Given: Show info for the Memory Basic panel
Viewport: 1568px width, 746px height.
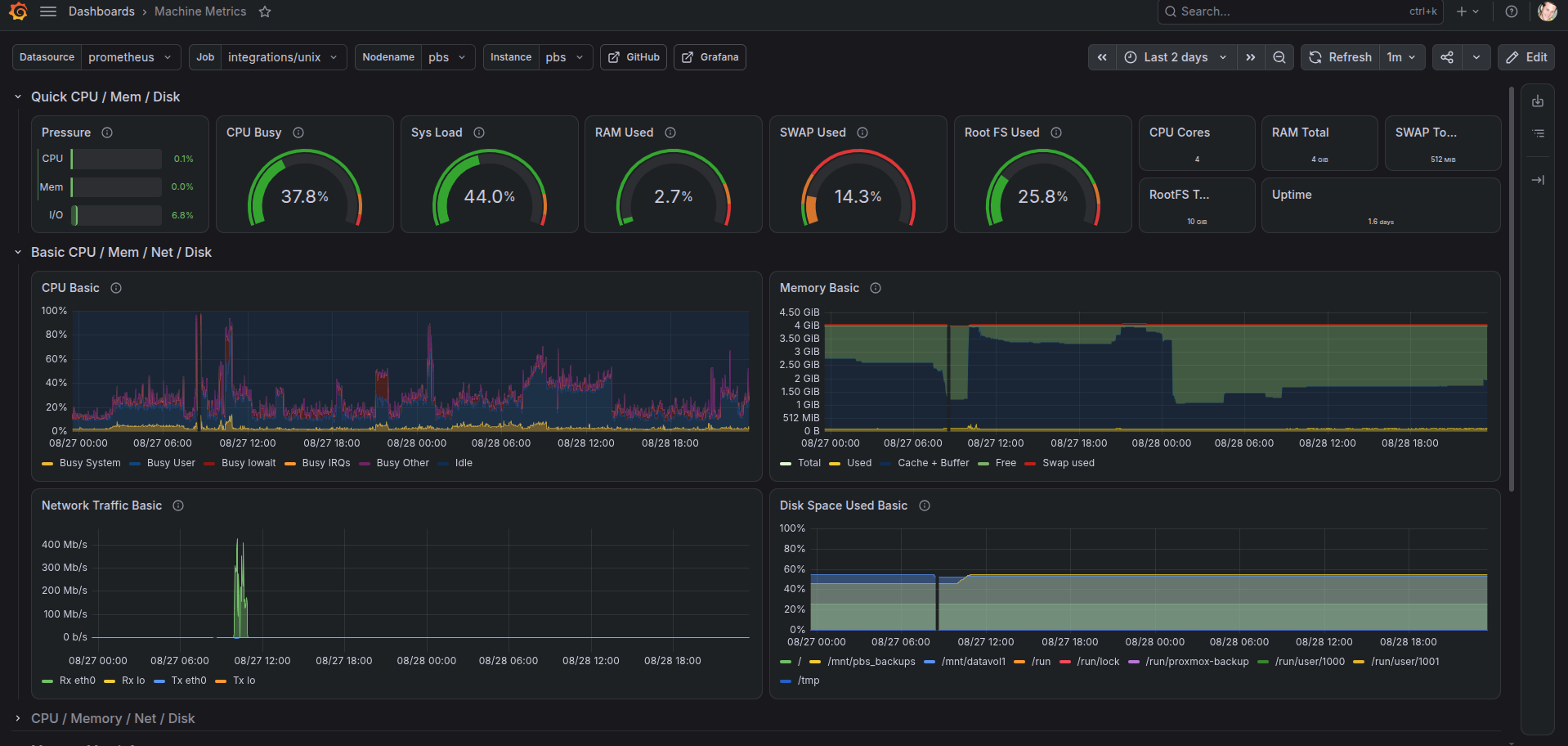Looking at the screenshot, I should tap(876, 288).
